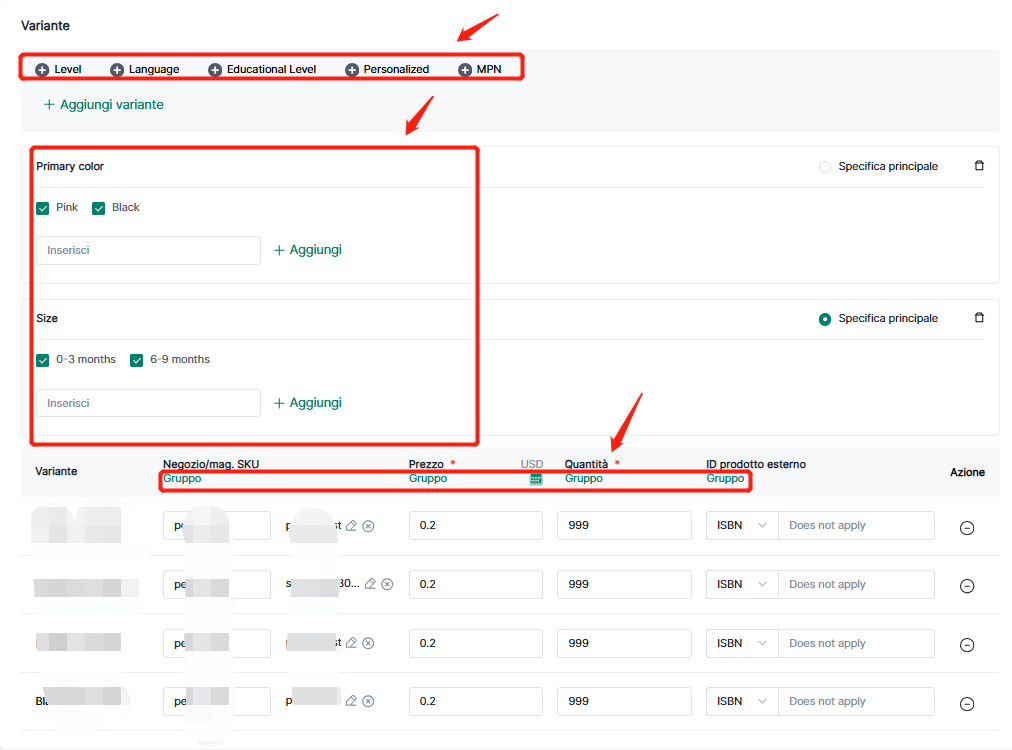Image resolution: width=1012 pixels, height=750 pixels.
Task: Add the Level variant with plus icon
Action: [42, 70]
